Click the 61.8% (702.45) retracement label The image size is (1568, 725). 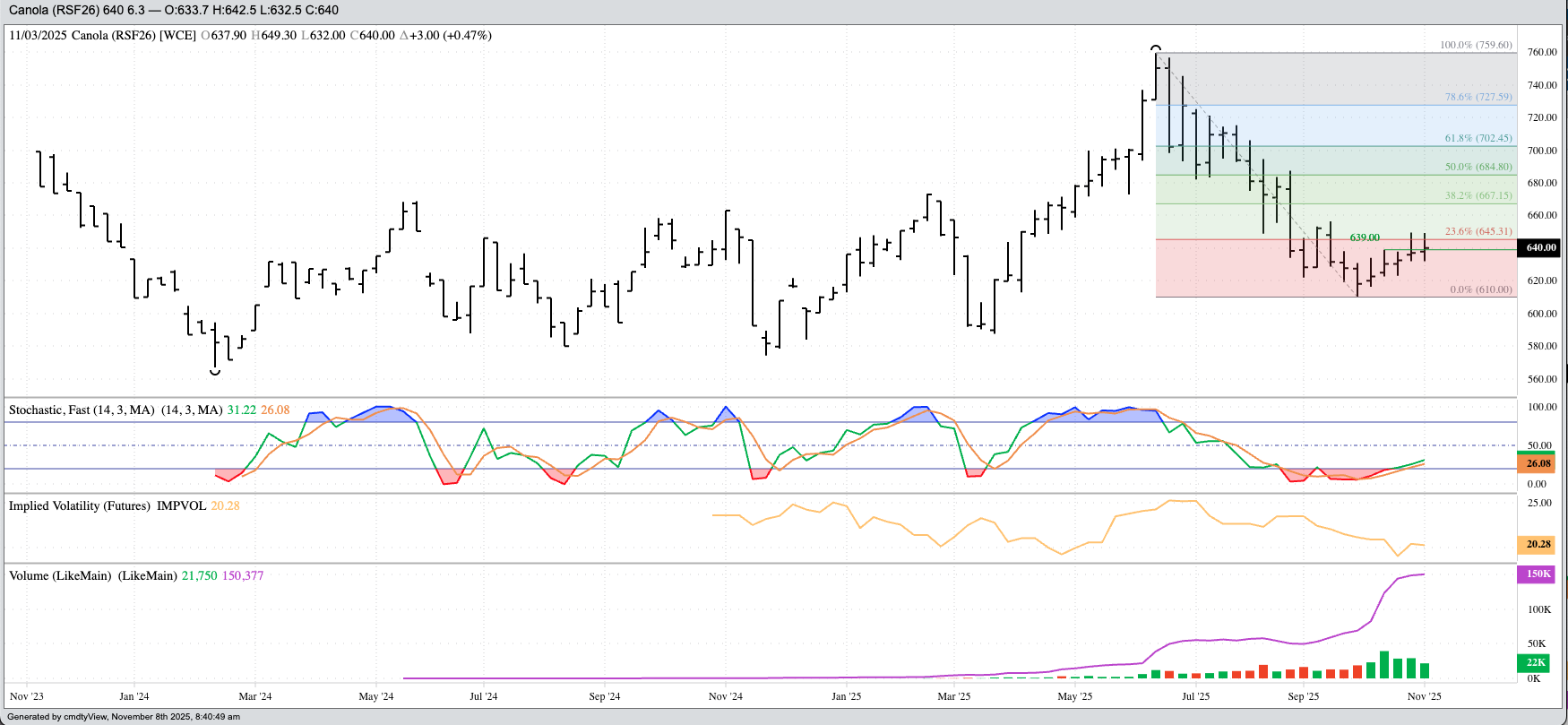(1478, 138)
